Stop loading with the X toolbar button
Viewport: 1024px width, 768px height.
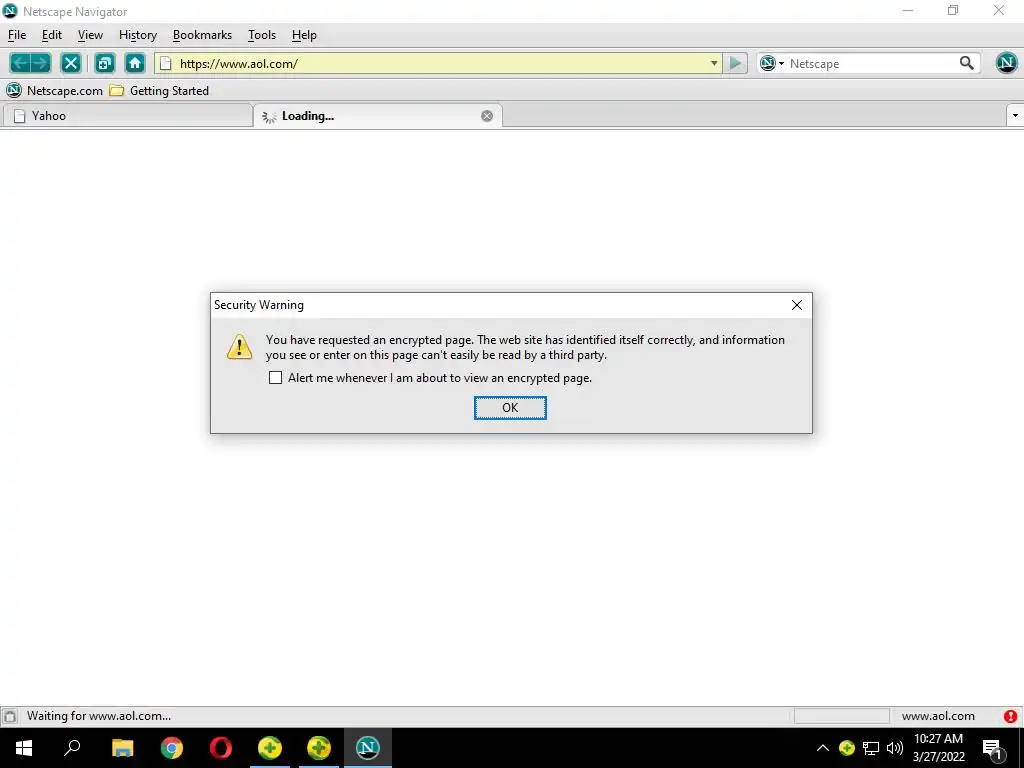71,63
